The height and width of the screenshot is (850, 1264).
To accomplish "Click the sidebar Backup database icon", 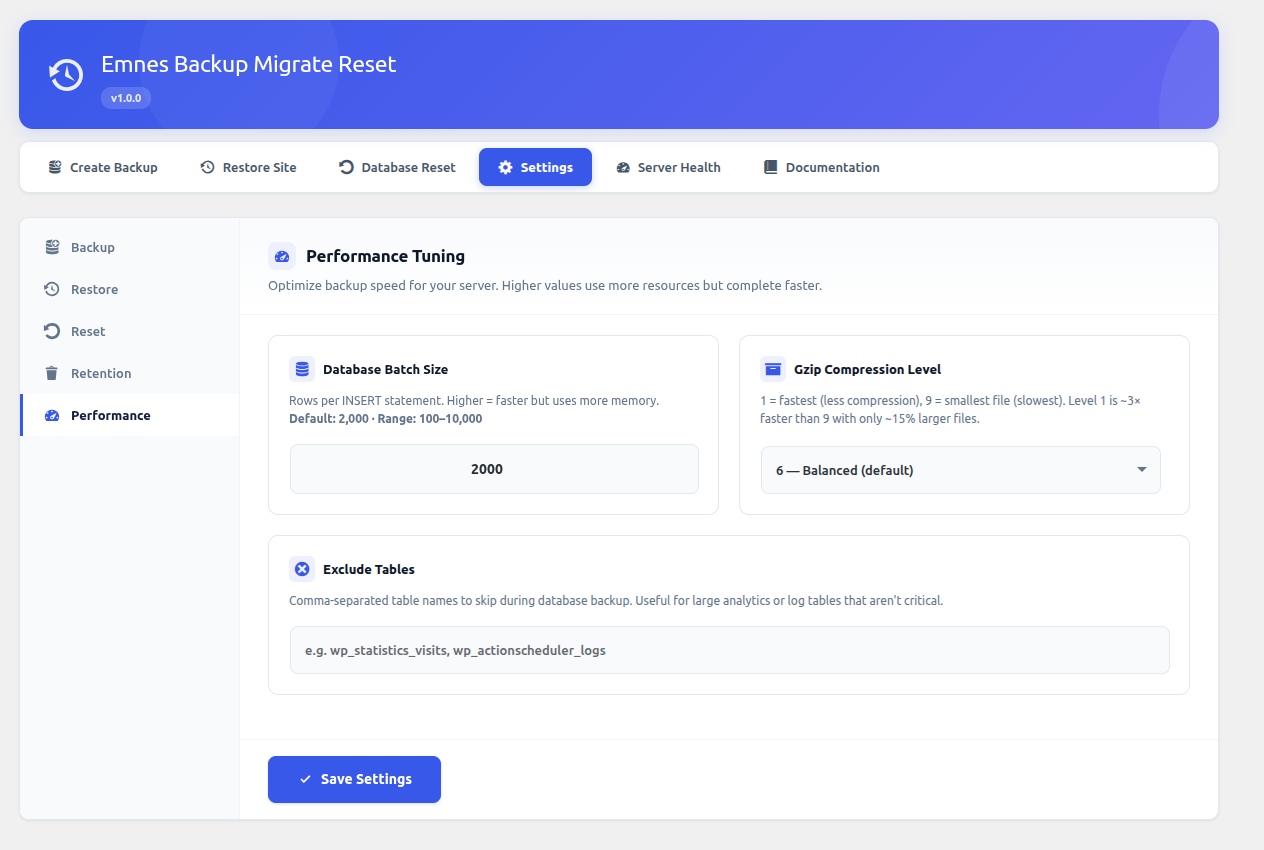I will [52, 247].
